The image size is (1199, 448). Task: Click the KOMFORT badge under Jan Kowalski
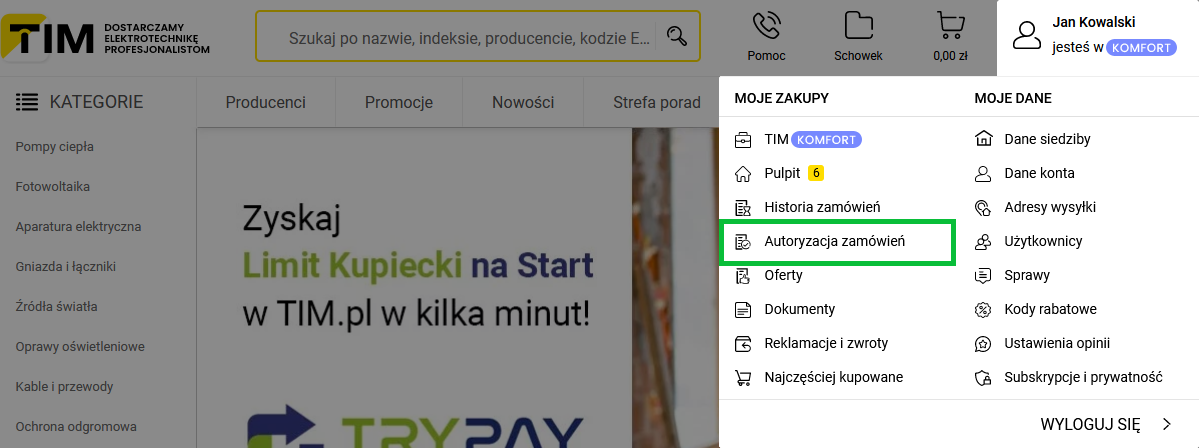(1142, 47)
